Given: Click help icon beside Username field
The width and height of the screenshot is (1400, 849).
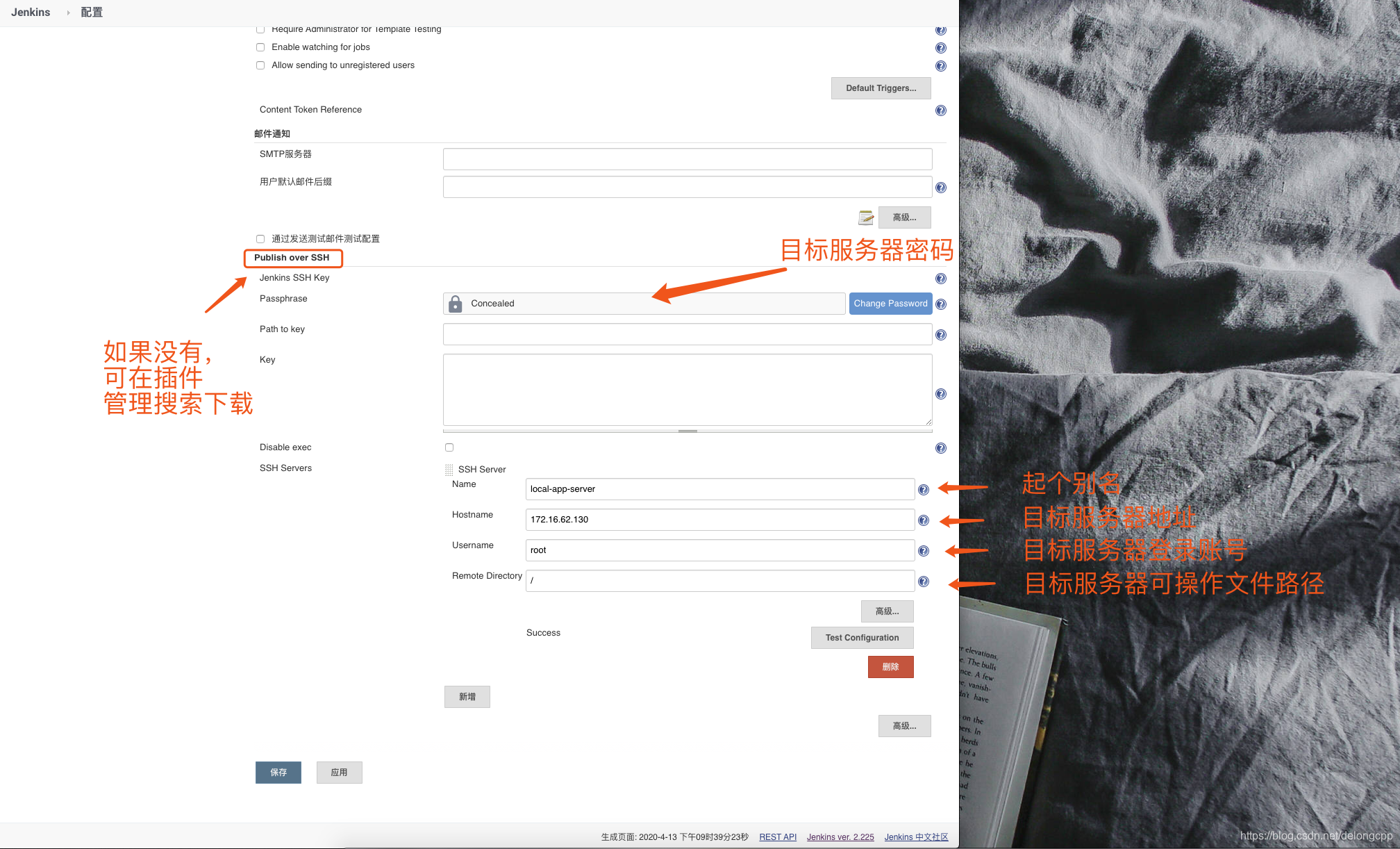Looking at the screenshot, I should coord(923,551).
